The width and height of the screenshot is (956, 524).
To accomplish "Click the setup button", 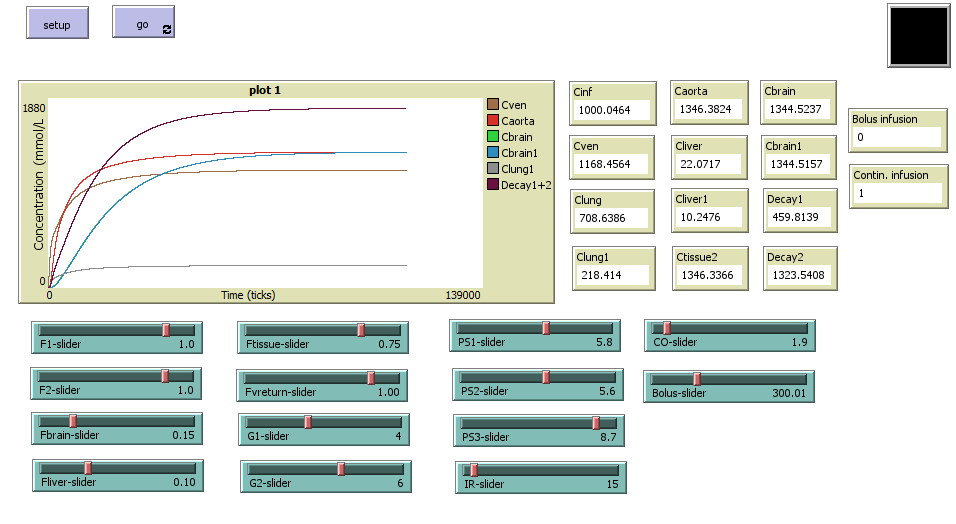I will pos(57,24).
